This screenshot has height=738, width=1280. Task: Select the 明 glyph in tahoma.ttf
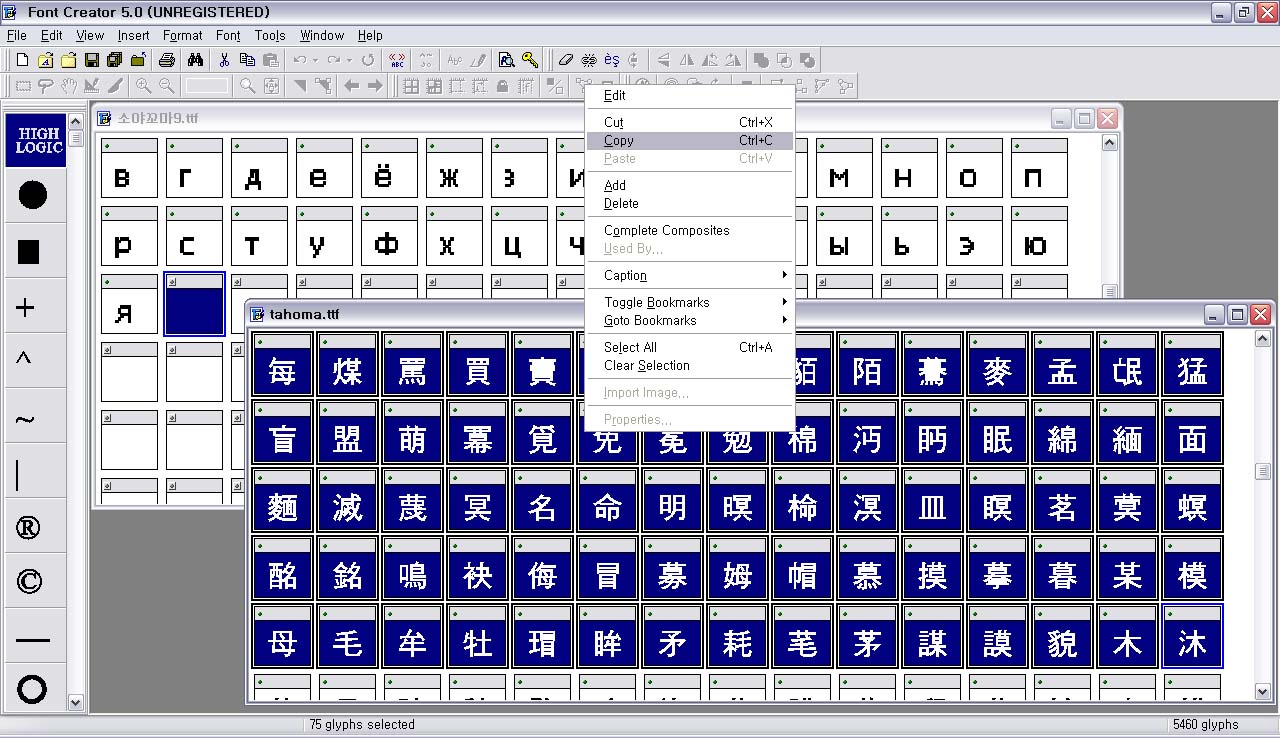(x=672, y=499)
